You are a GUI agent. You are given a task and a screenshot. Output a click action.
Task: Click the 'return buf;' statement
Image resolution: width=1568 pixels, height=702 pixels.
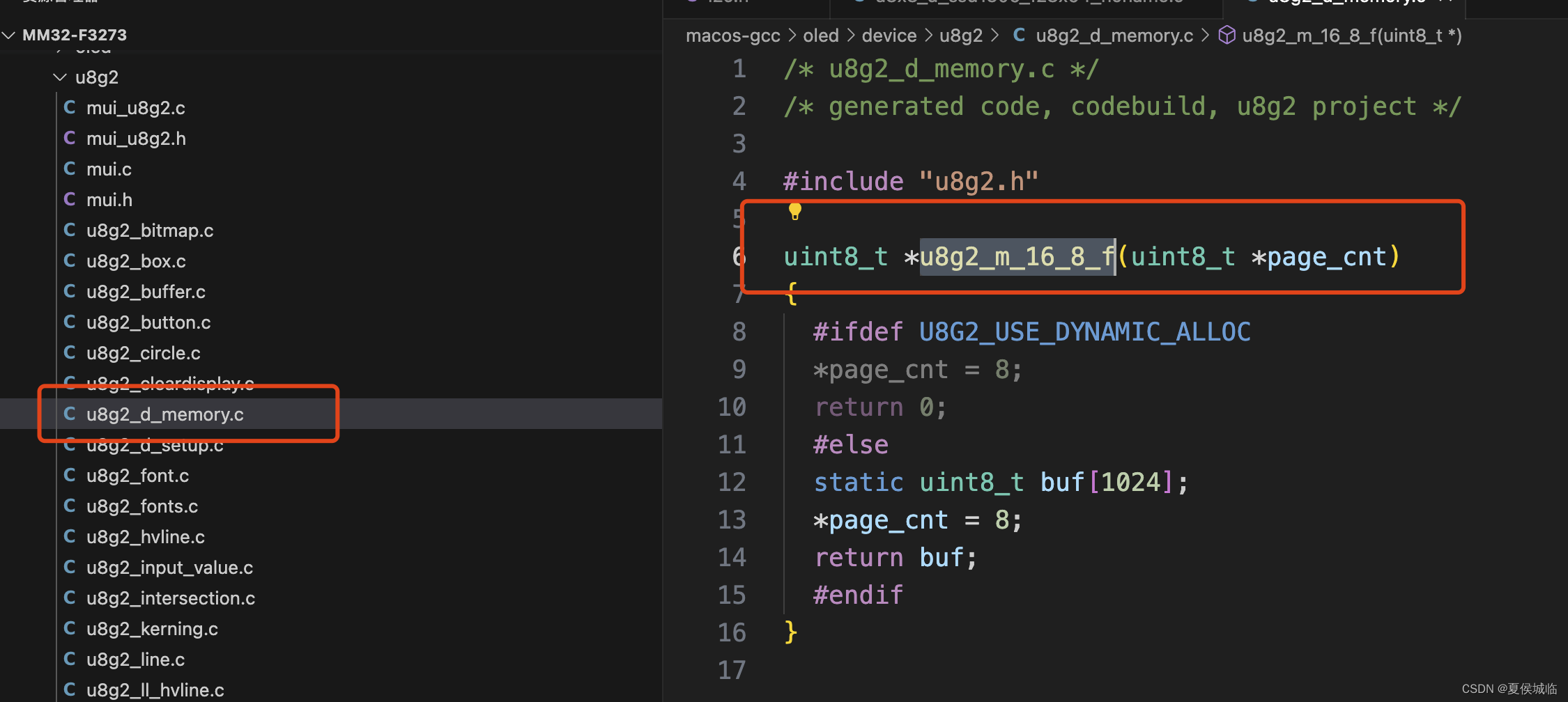pos(896,557)
